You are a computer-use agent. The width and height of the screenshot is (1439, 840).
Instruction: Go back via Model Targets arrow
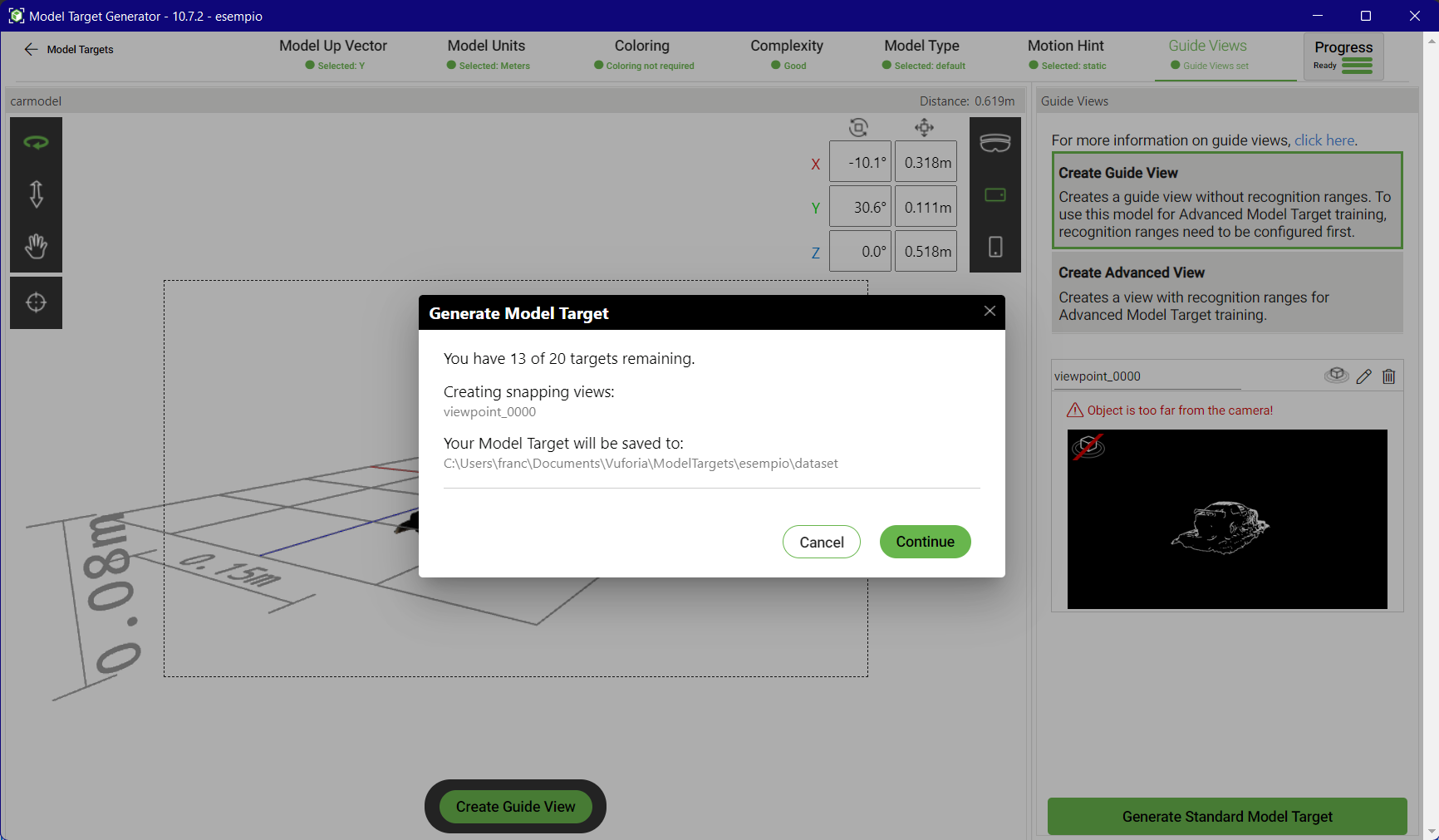[x=31, y=49]
